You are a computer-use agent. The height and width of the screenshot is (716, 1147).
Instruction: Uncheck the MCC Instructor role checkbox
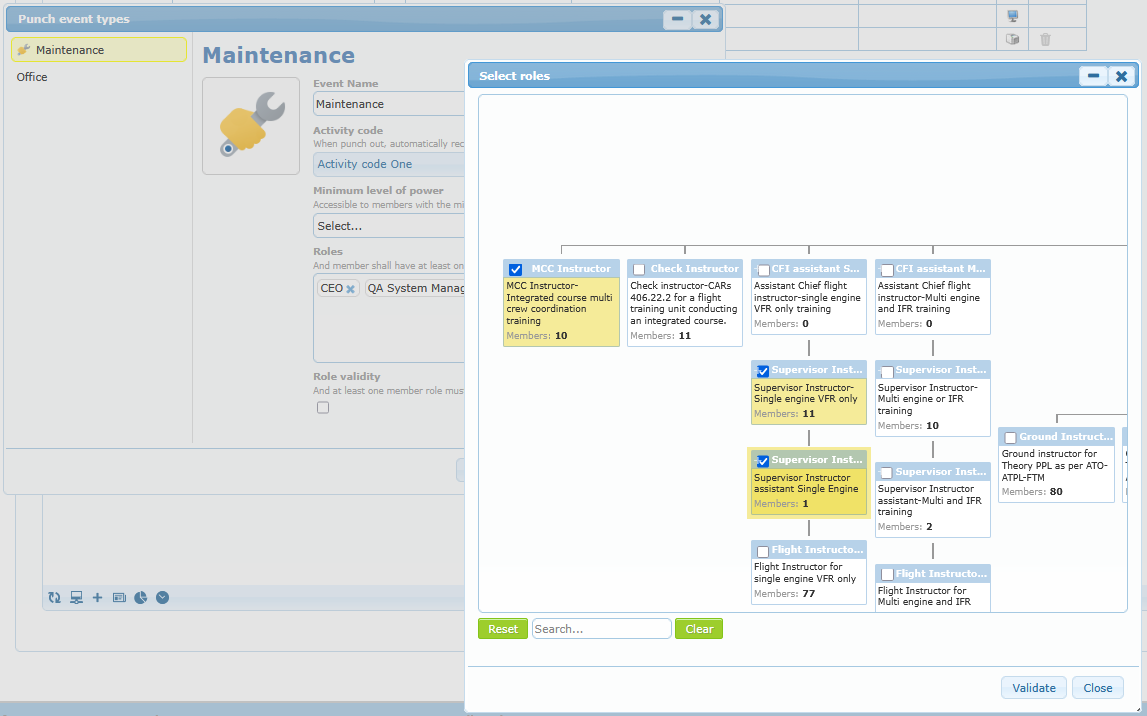pos(516,269)
